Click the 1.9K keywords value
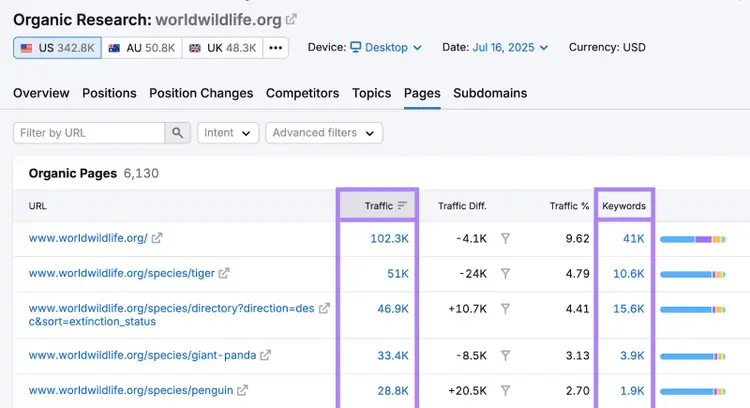This screenshot has width=750, height=408. 632,391
